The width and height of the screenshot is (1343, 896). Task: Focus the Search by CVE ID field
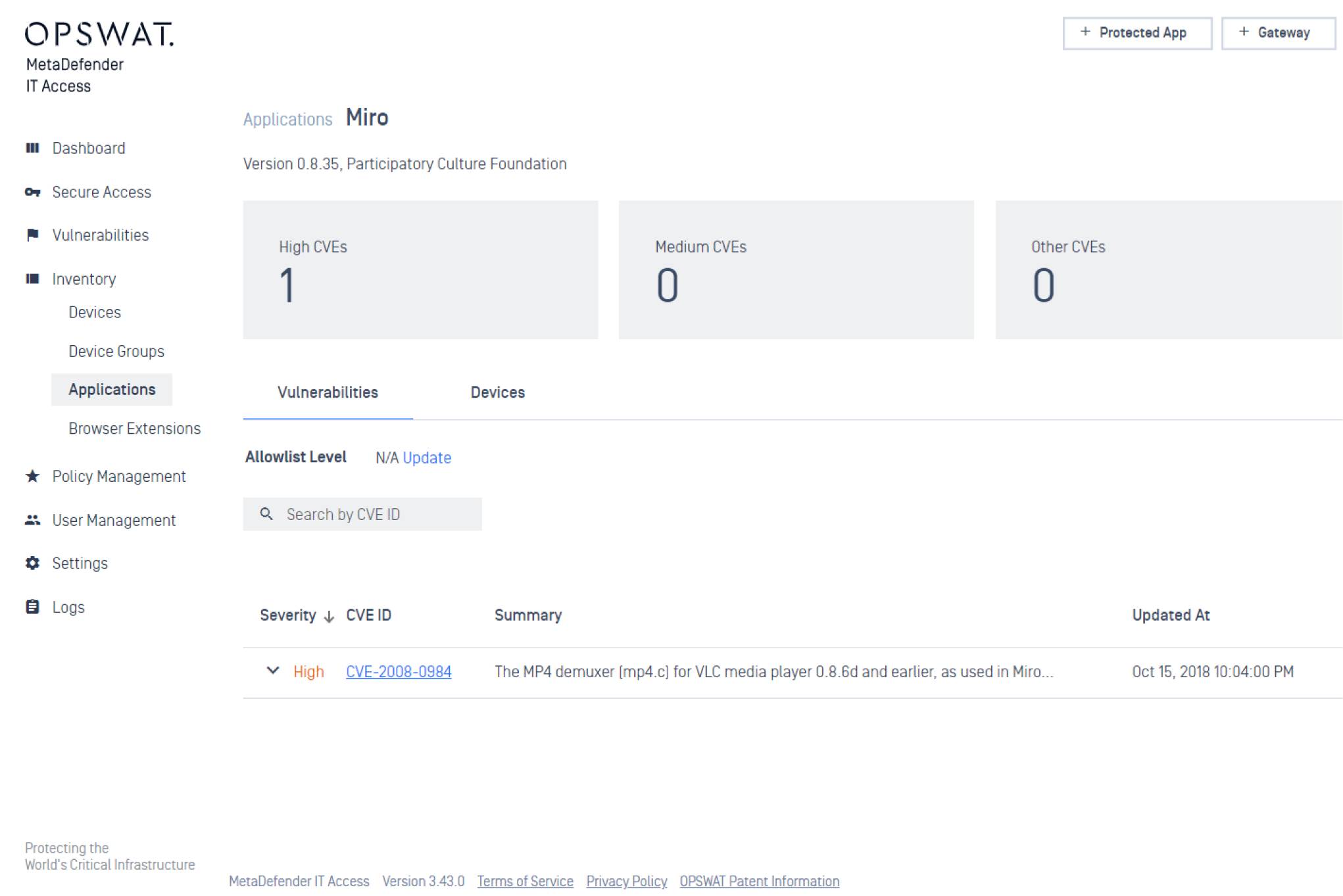tap(375, 514)
